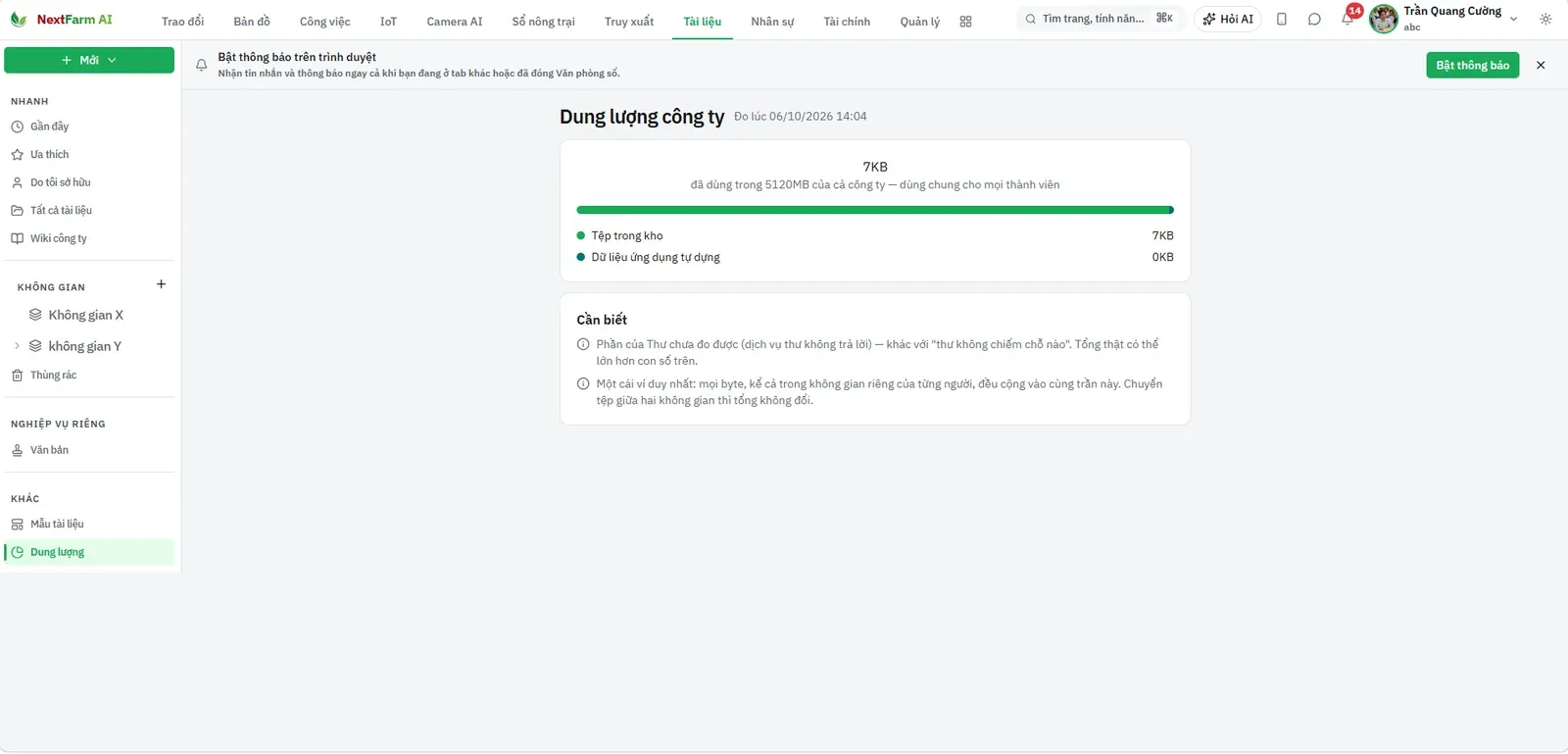Switch to Camera AI tab

pyautogui.click(x=455, y=22)
